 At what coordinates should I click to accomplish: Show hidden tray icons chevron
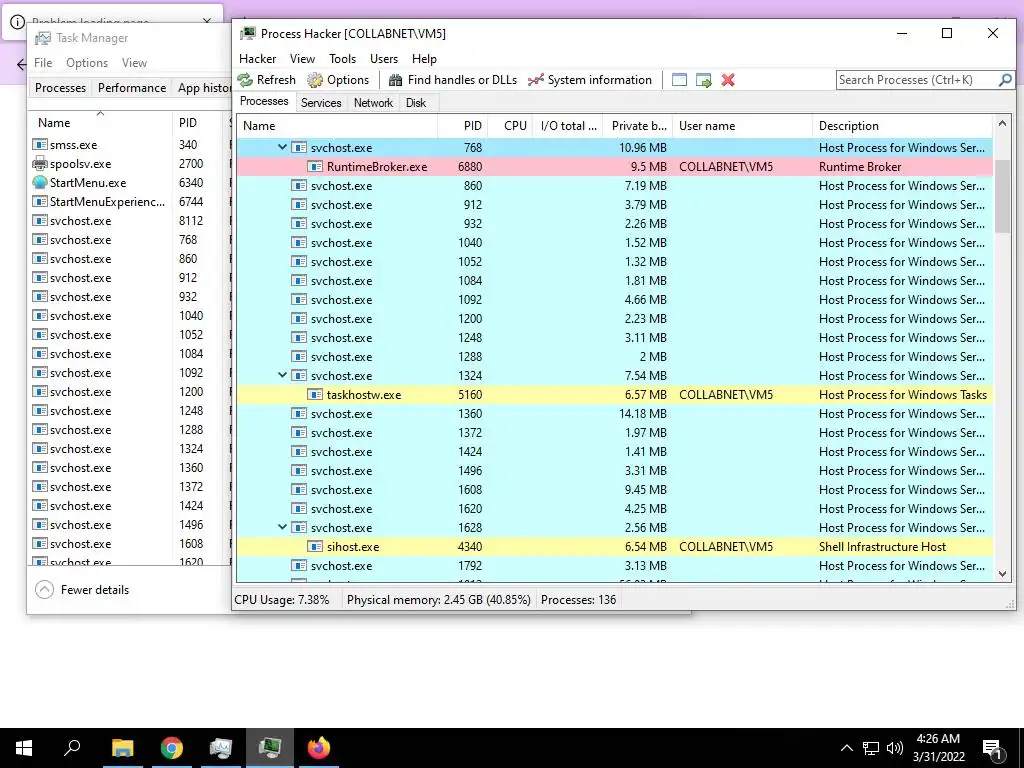pos(846,748)
